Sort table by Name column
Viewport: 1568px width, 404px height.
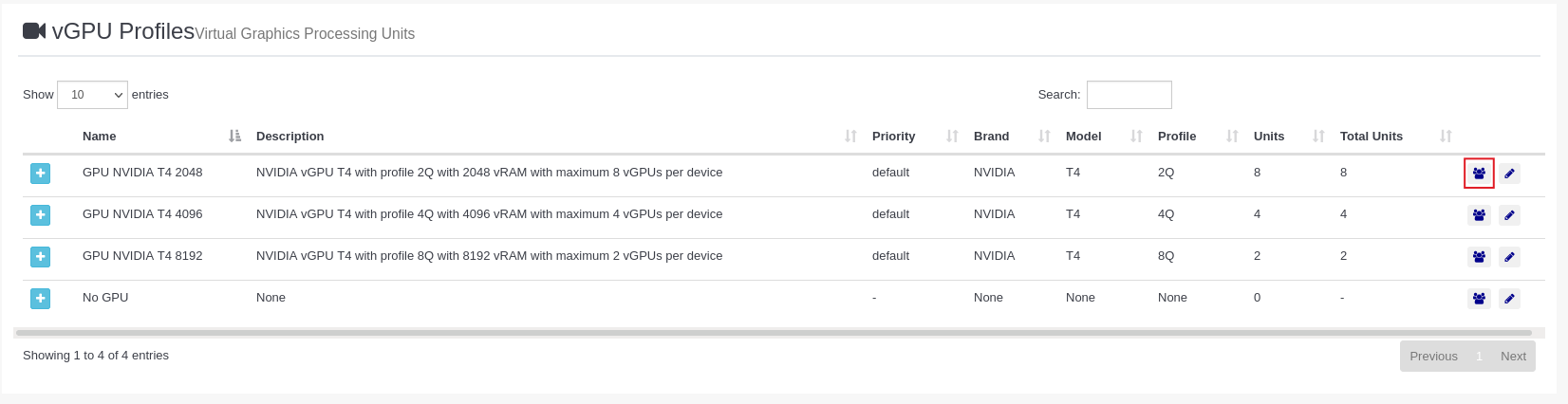tap(100, 137)
